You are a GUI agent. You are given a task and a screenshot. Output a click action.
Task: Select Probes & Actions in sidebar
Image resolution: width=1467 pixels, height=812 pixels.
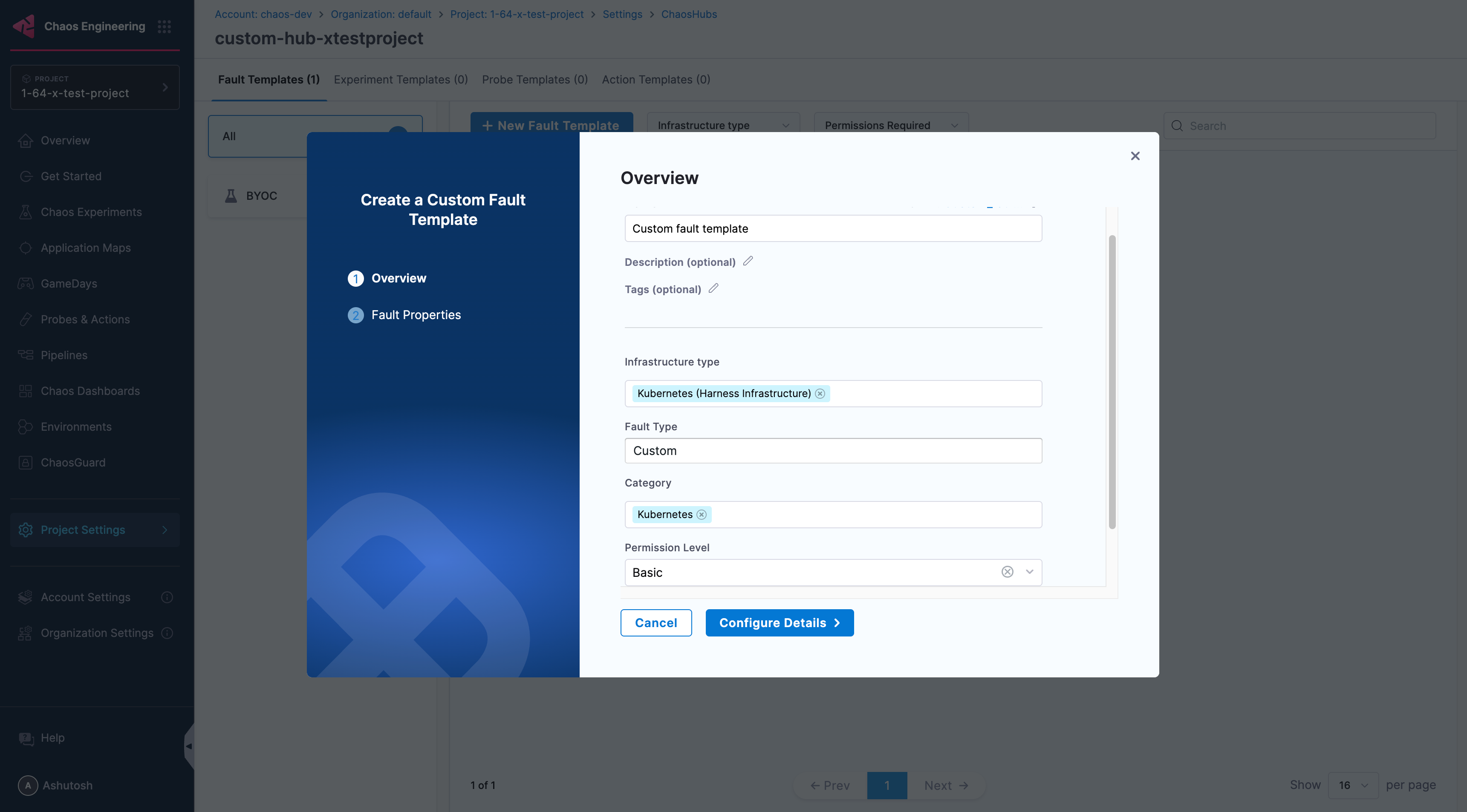85,319
